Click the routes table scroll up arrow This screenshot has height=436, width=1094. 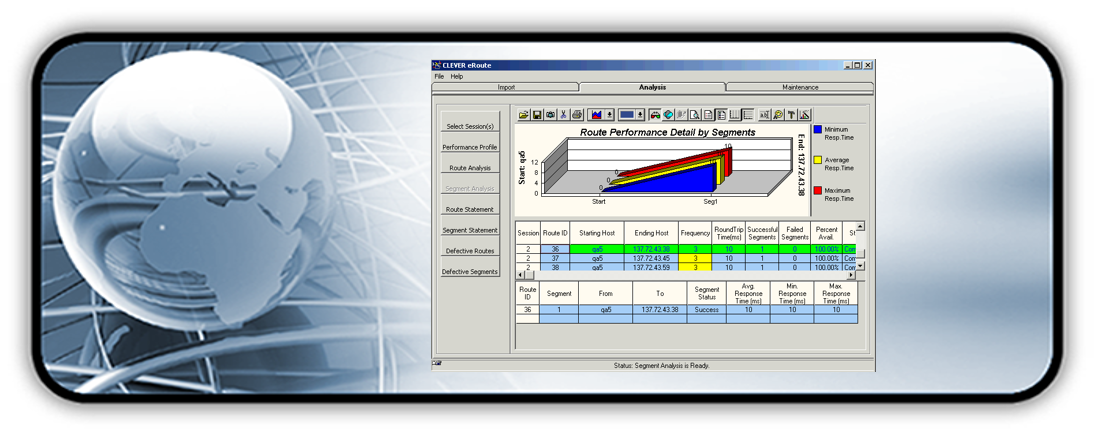(x=860, y=226)
